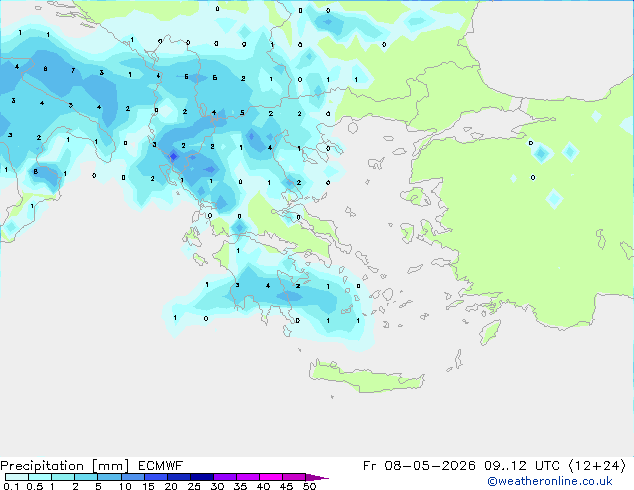Click the 0.5–1 mm legend swatch
634x490 pixels.
pos(40,477)
